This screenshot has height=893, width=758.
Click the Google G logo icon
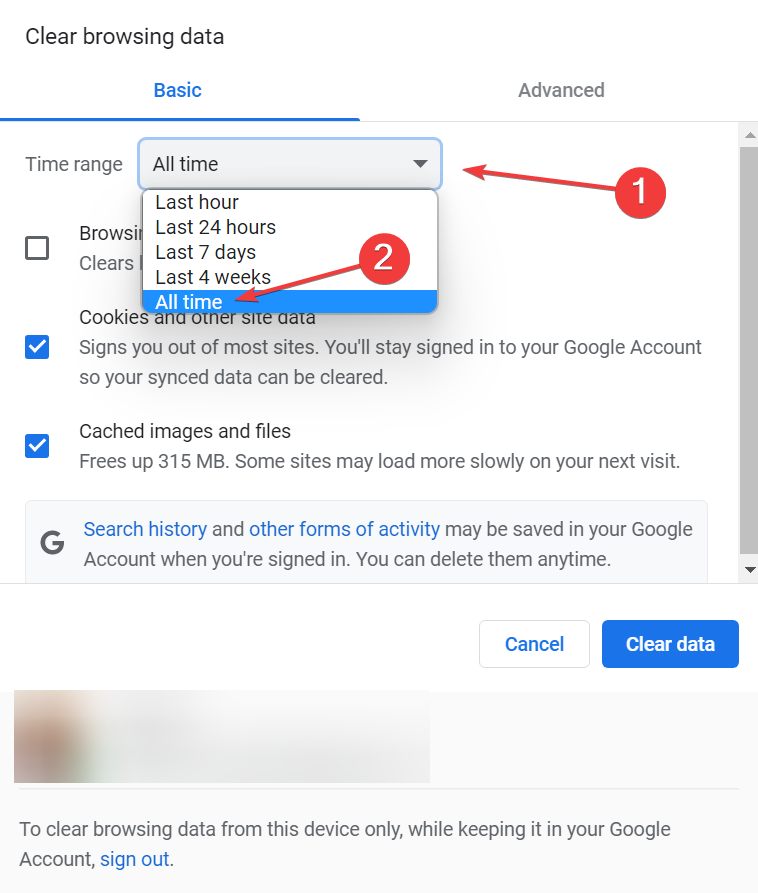tap(52, 543)
